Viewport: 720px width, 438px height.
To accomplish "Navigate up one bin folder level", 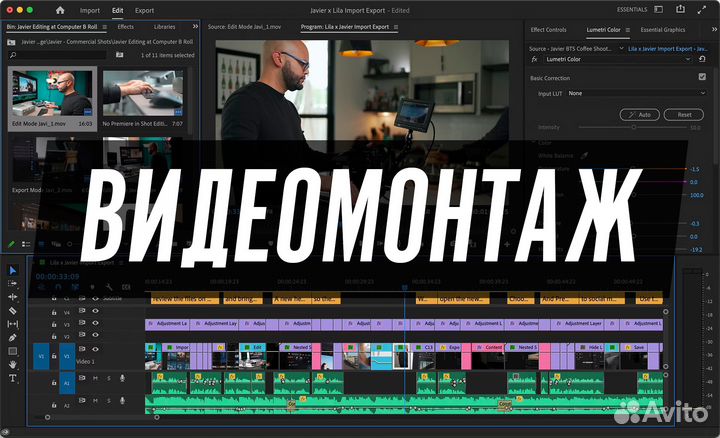I will 11,42.
